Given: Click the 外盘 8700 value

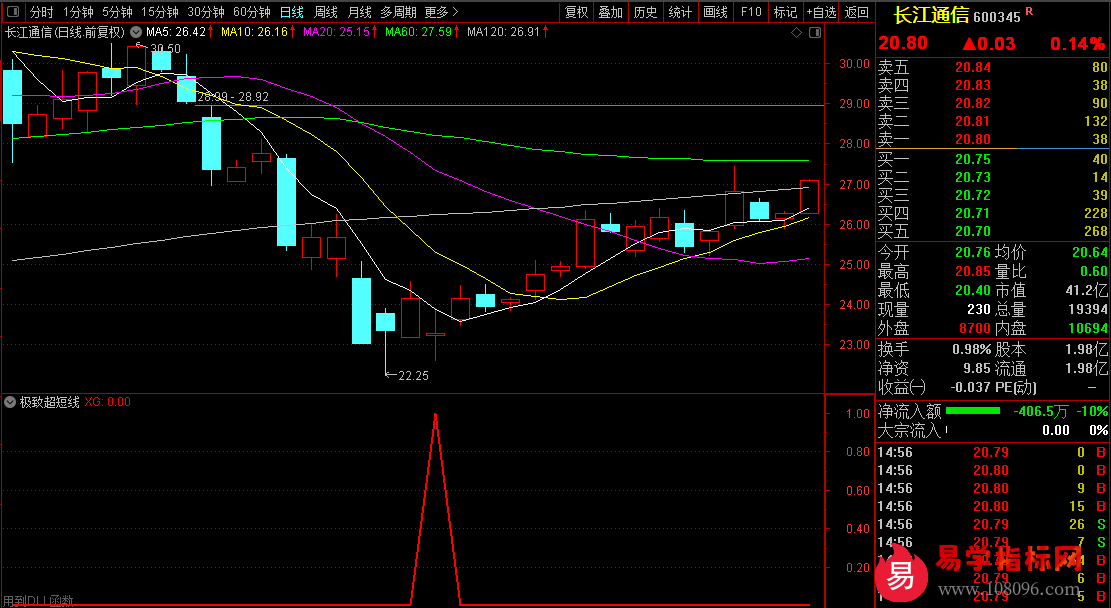Looking at the screenshot, I should [975, 329].
